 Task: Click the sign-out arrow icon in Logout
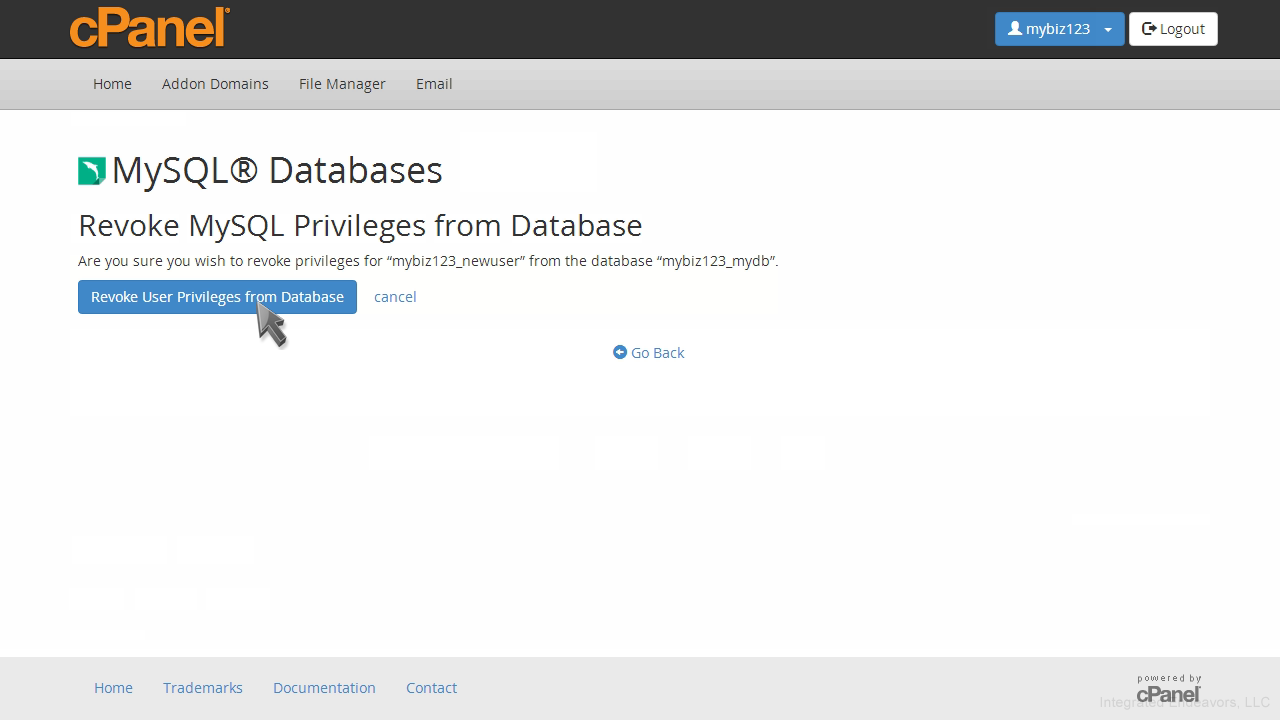pos(1149,29)
